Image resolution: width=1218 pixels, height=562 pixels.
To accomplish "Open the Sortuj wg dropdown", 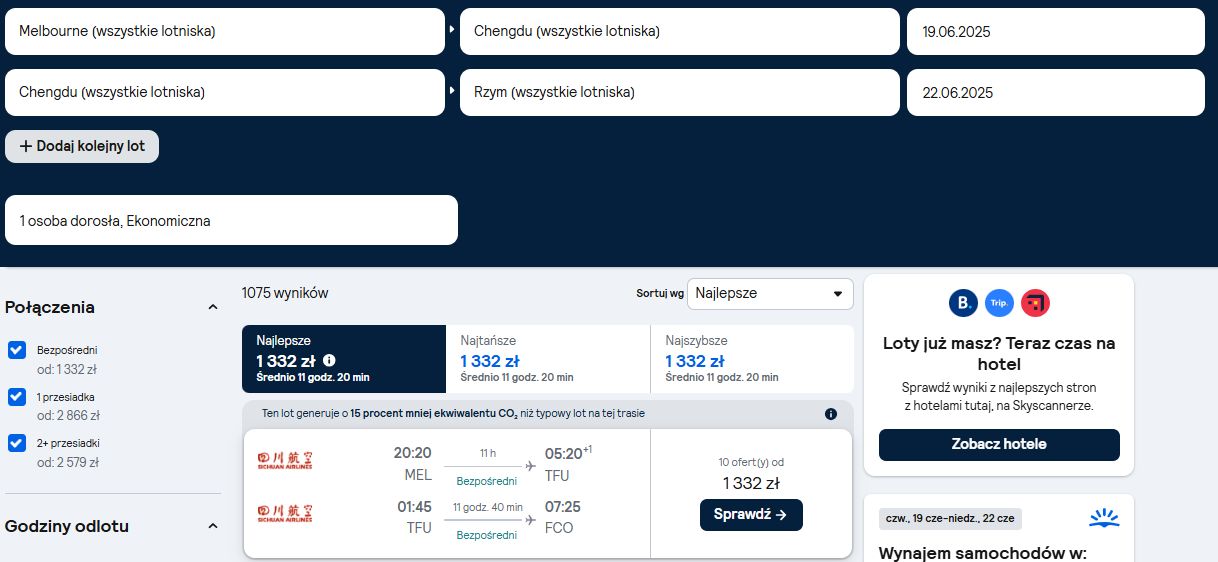I will click(x=770, y=294).
